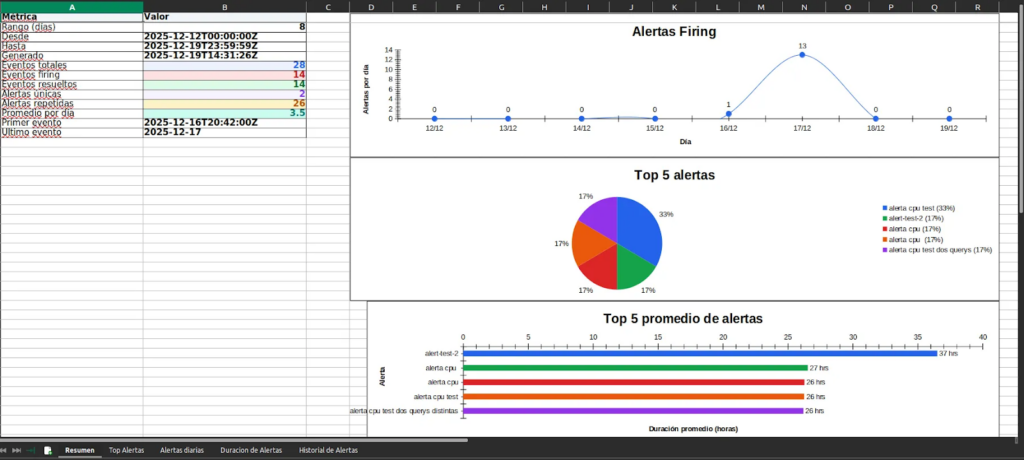
Task: Select column A header
Action: 71,7
